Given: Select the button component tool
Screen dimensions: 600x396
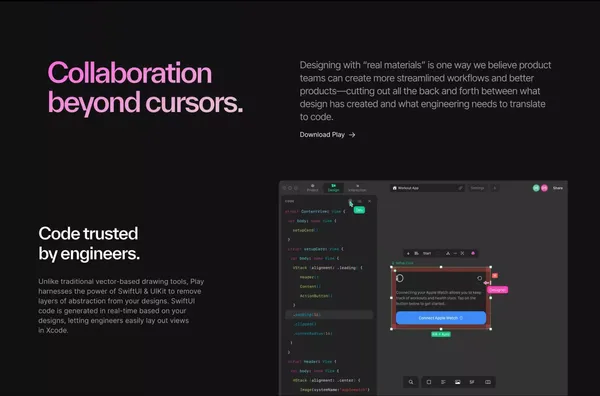Looking at the screenshot, I should [488, 382].
